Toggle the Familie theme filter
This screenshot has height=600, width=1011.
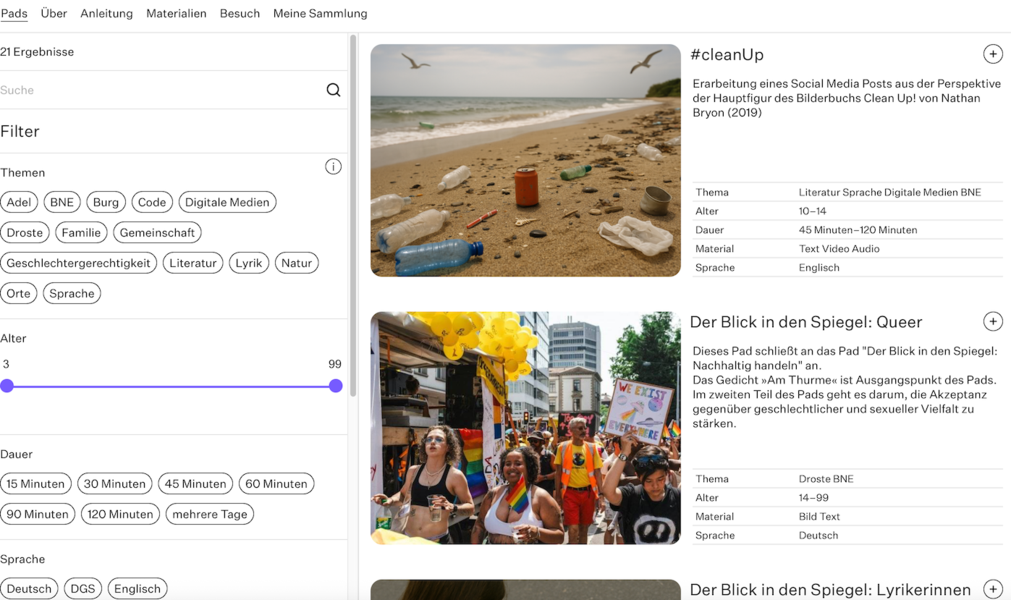[81, 233]
